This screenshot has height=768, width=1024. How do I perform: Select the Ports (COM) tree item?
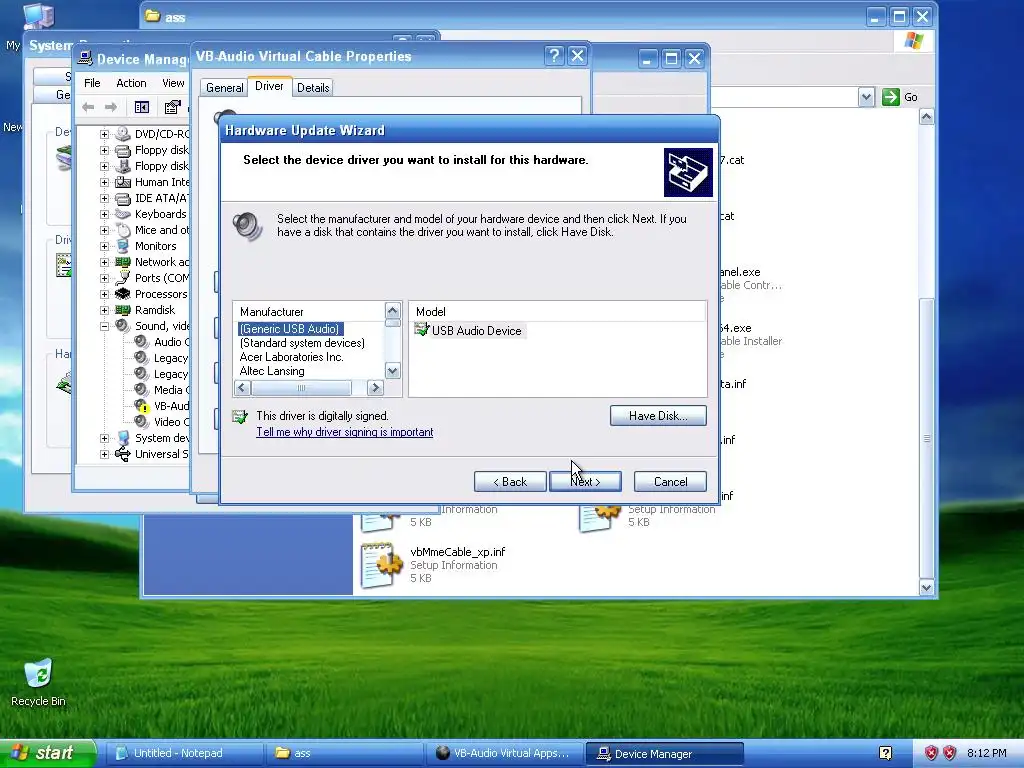tap(161, 278)
